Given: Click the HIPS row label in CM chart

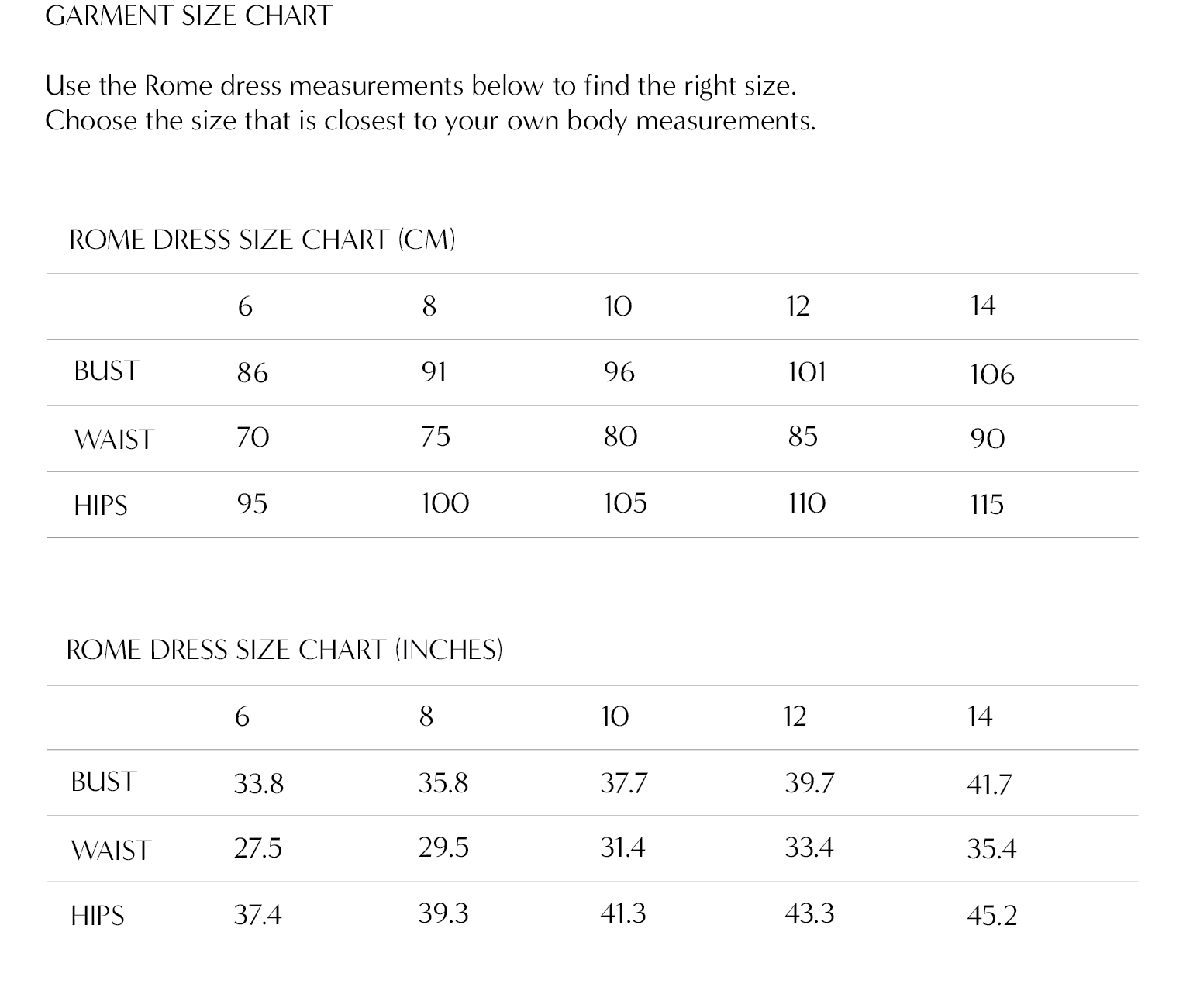Looking at the screenshot, I should tap(100, 506).
